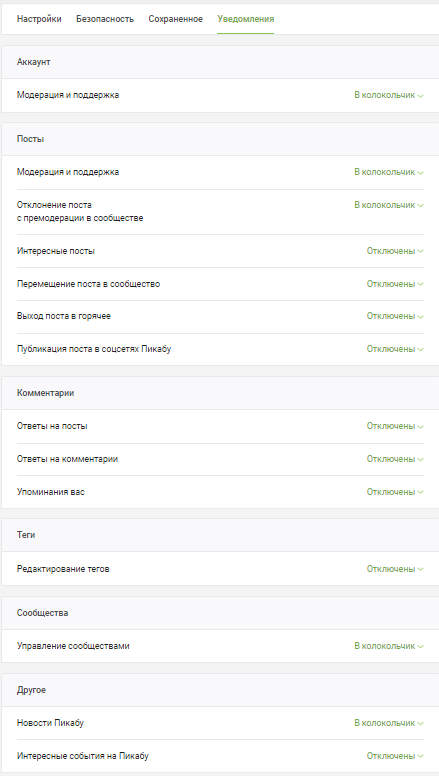
Task: Open Редактирование тегов dropdown
Action: [x=395, y=569]
